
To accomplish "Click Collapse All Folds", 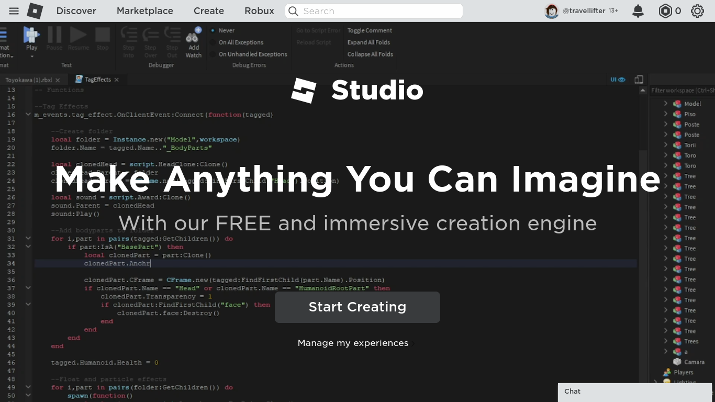I will 370,54.
